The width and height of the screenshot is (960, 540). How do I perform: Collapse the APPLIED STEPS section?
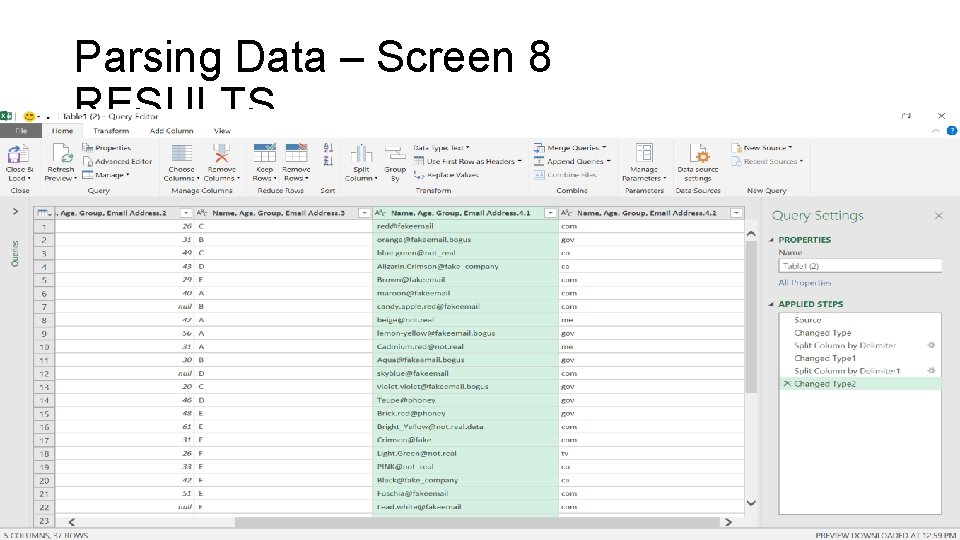pyautogui.click(x=771, y=304)
